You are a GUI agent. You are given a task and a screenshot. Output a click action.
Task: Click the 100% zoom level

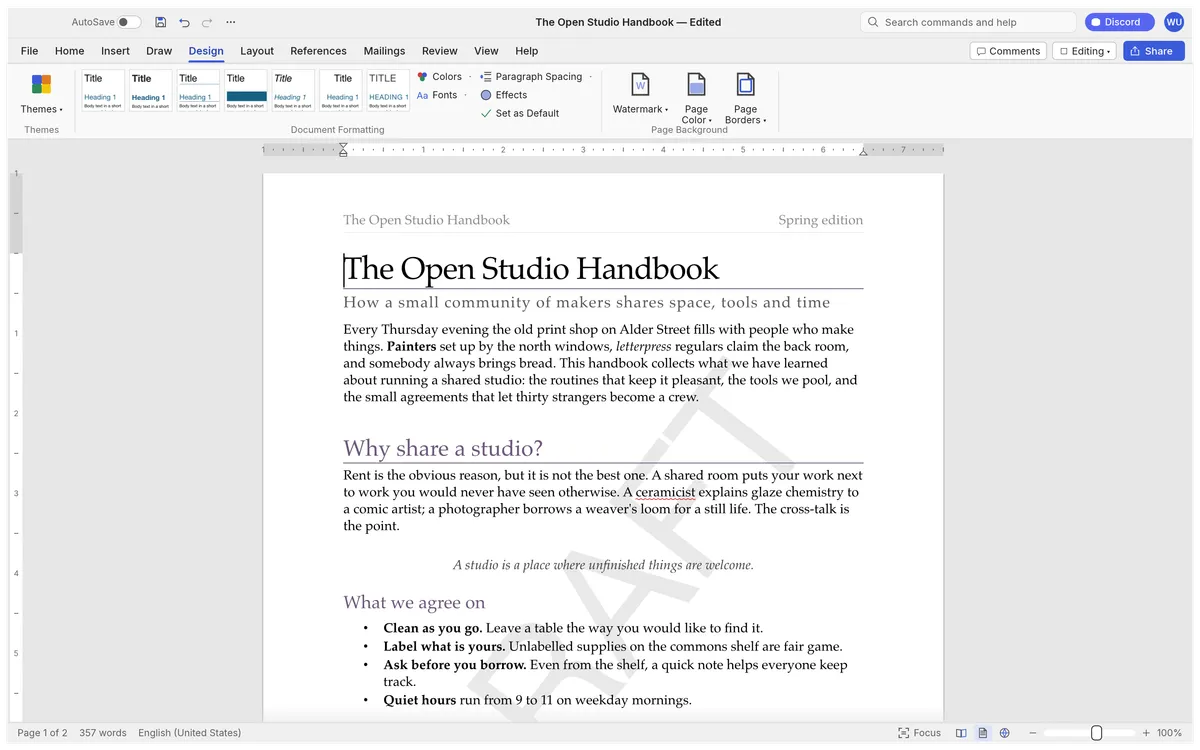1169,733
